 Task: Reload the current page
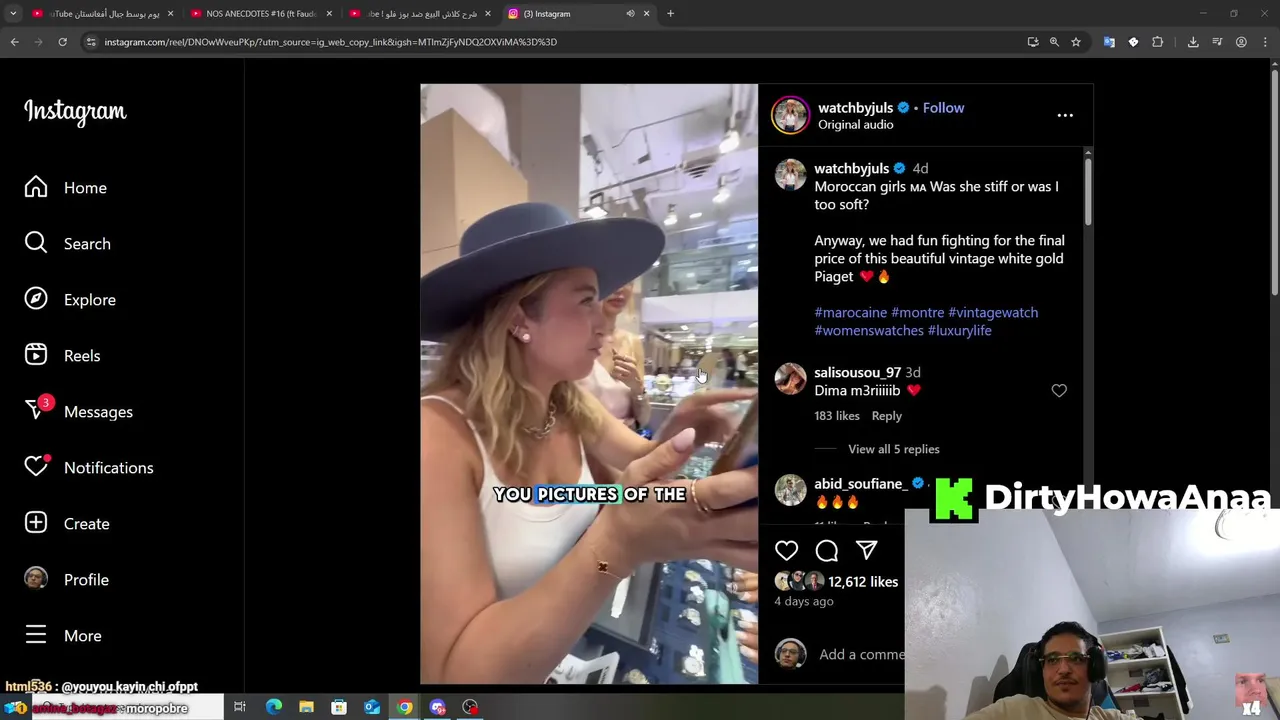(x=62, y=42)
